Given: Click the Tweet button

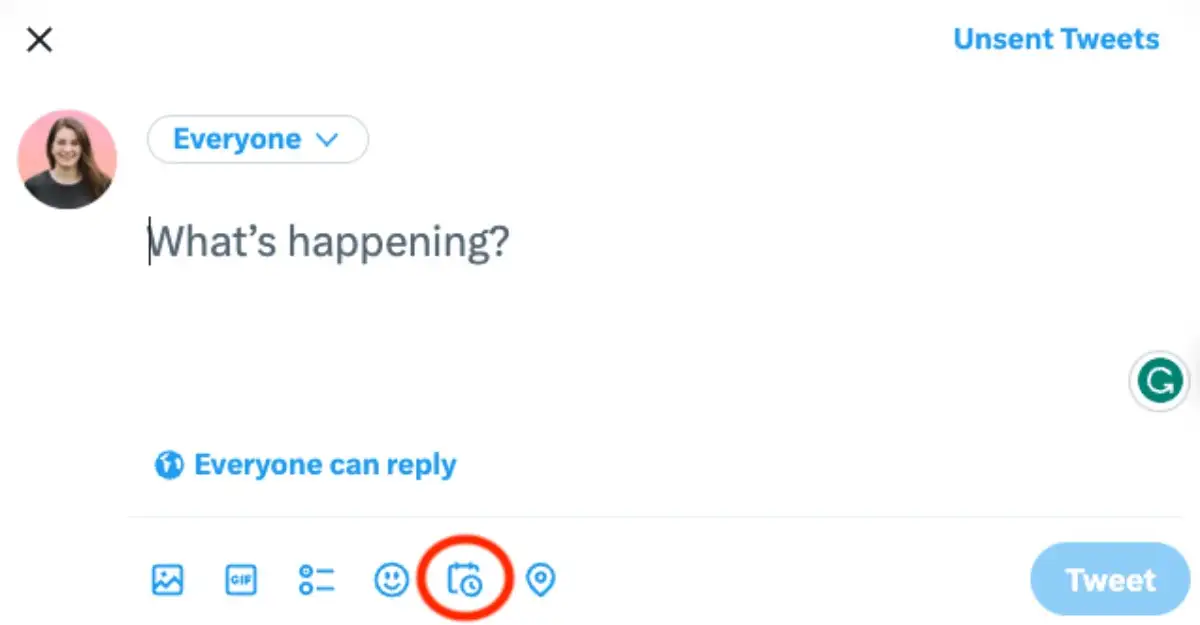Looking at the screenshot, I should pyautogui.click(x=1109, y=579).
